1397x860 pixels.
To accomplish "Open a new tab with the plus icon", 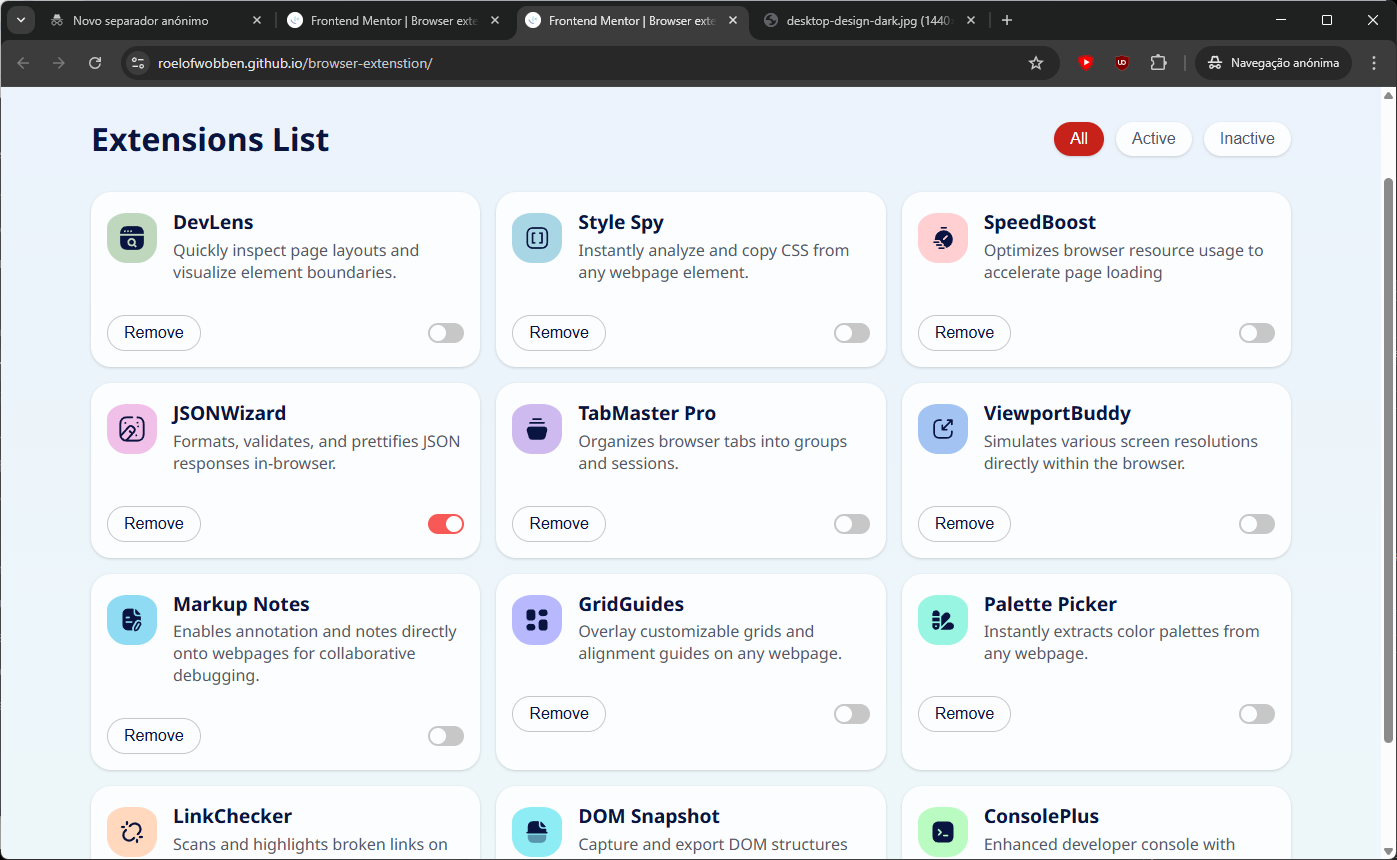I will (1007, 20).
